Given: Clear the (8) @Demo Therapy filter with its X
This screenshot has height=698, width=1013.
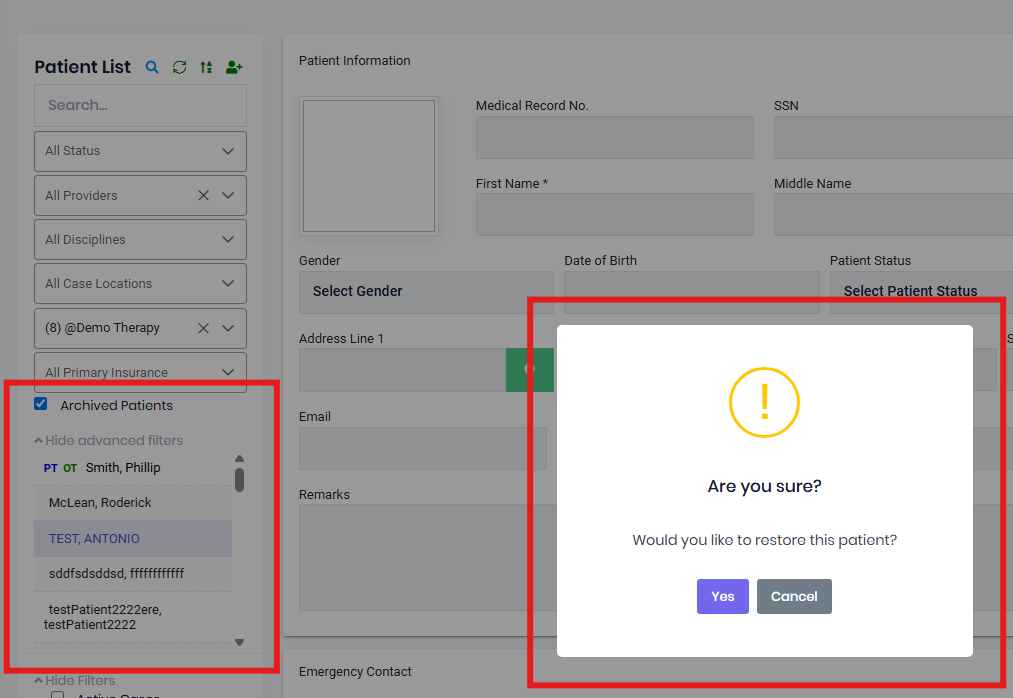Looking at the screenshot, I should [x=204, y=328].
